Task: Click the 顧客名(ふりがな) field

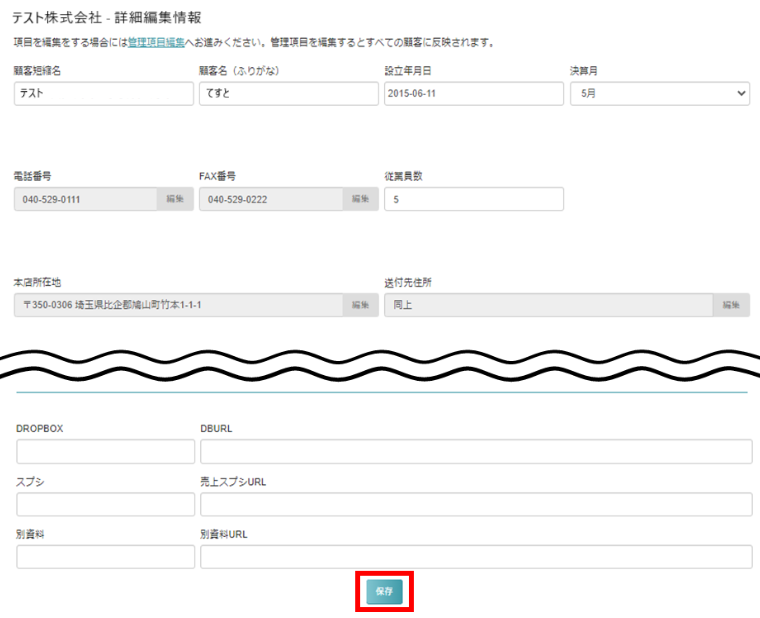Action: 288,94
